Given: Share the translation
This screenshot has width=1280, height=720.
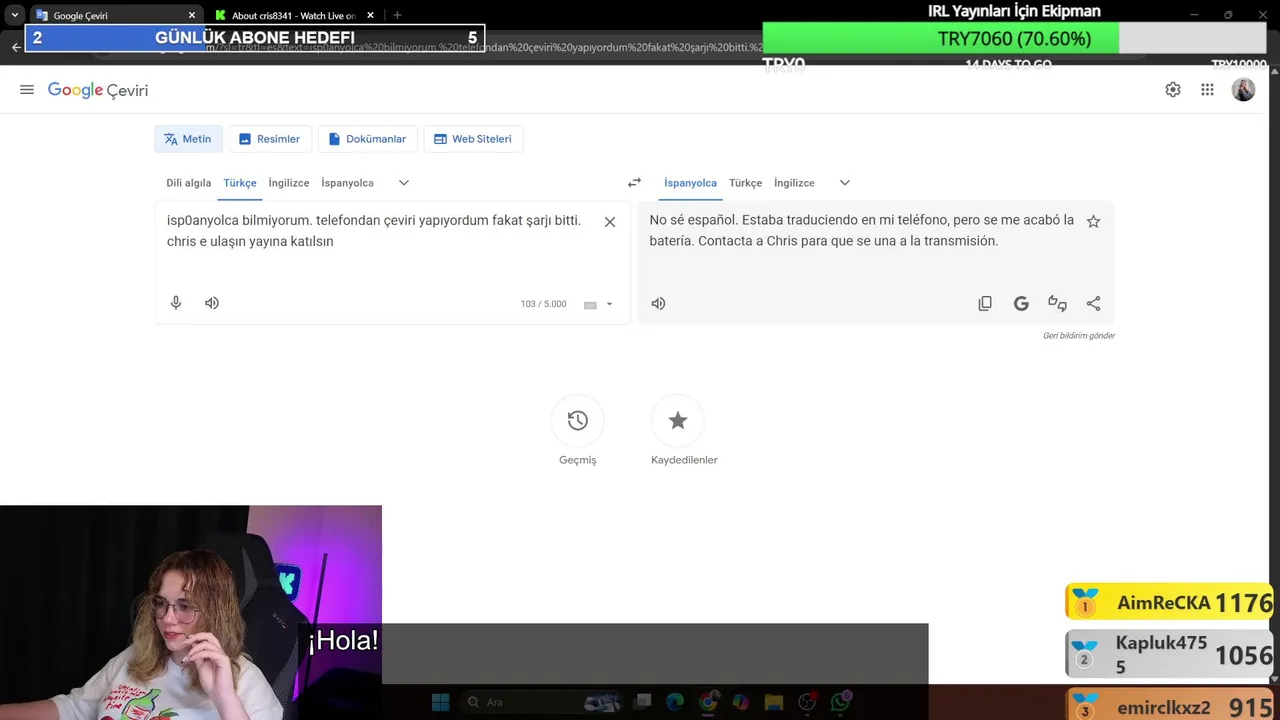Looking at the screenshot, I should click(x=1093, y=303).
